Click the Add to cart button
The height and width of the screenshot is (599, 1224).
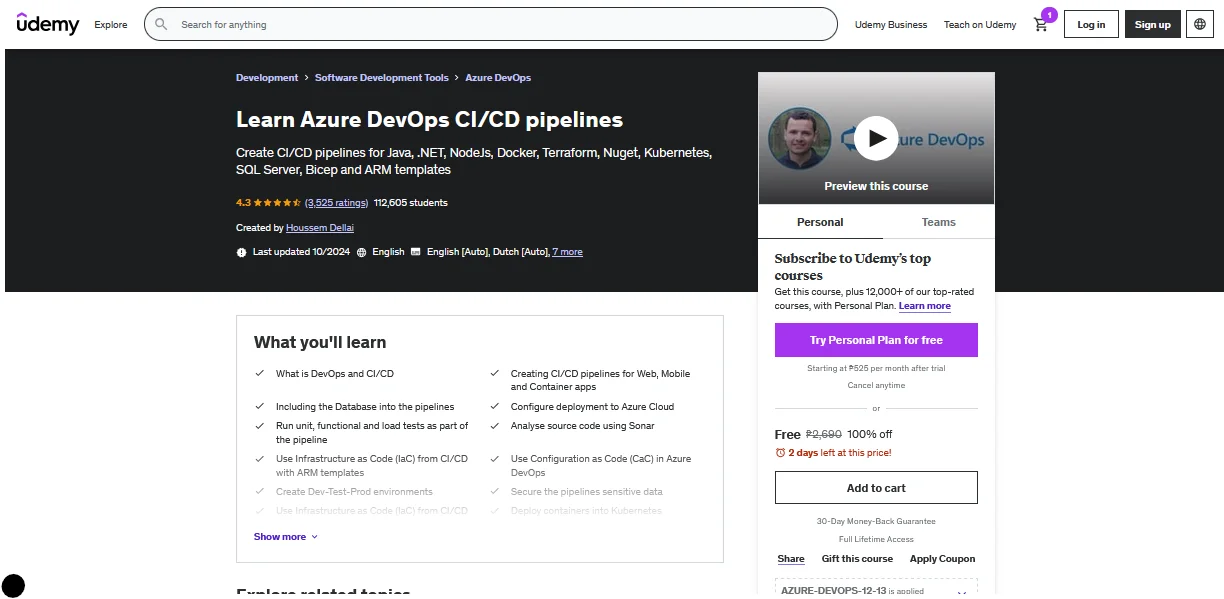876,488
